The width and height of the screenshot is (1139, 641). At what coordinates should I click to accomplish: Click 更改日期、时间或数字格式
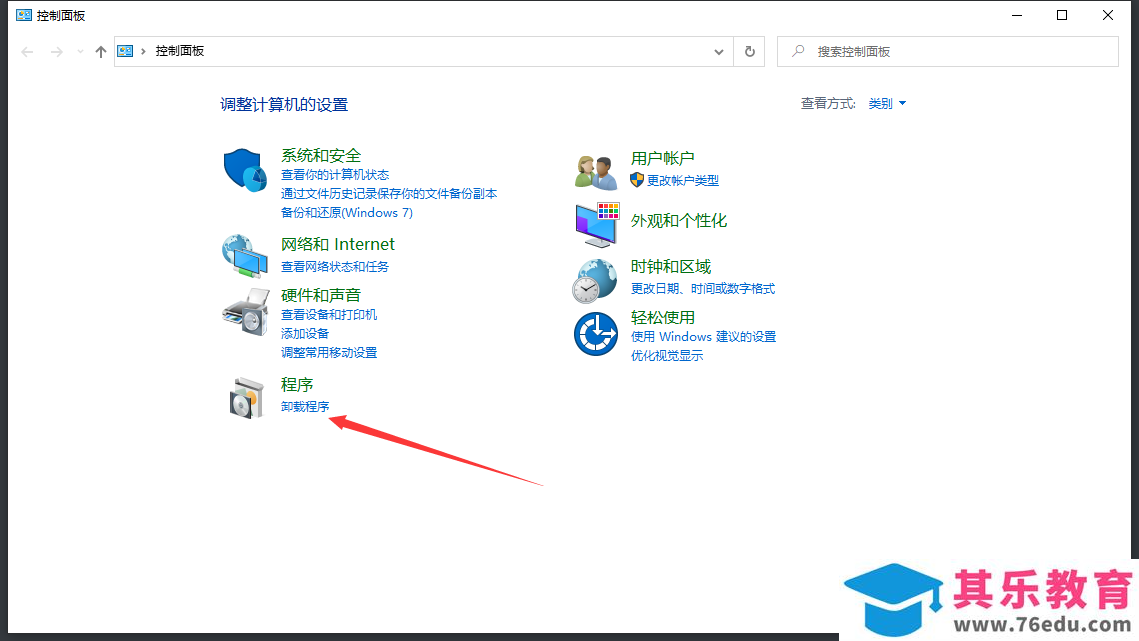coord(702,289)
